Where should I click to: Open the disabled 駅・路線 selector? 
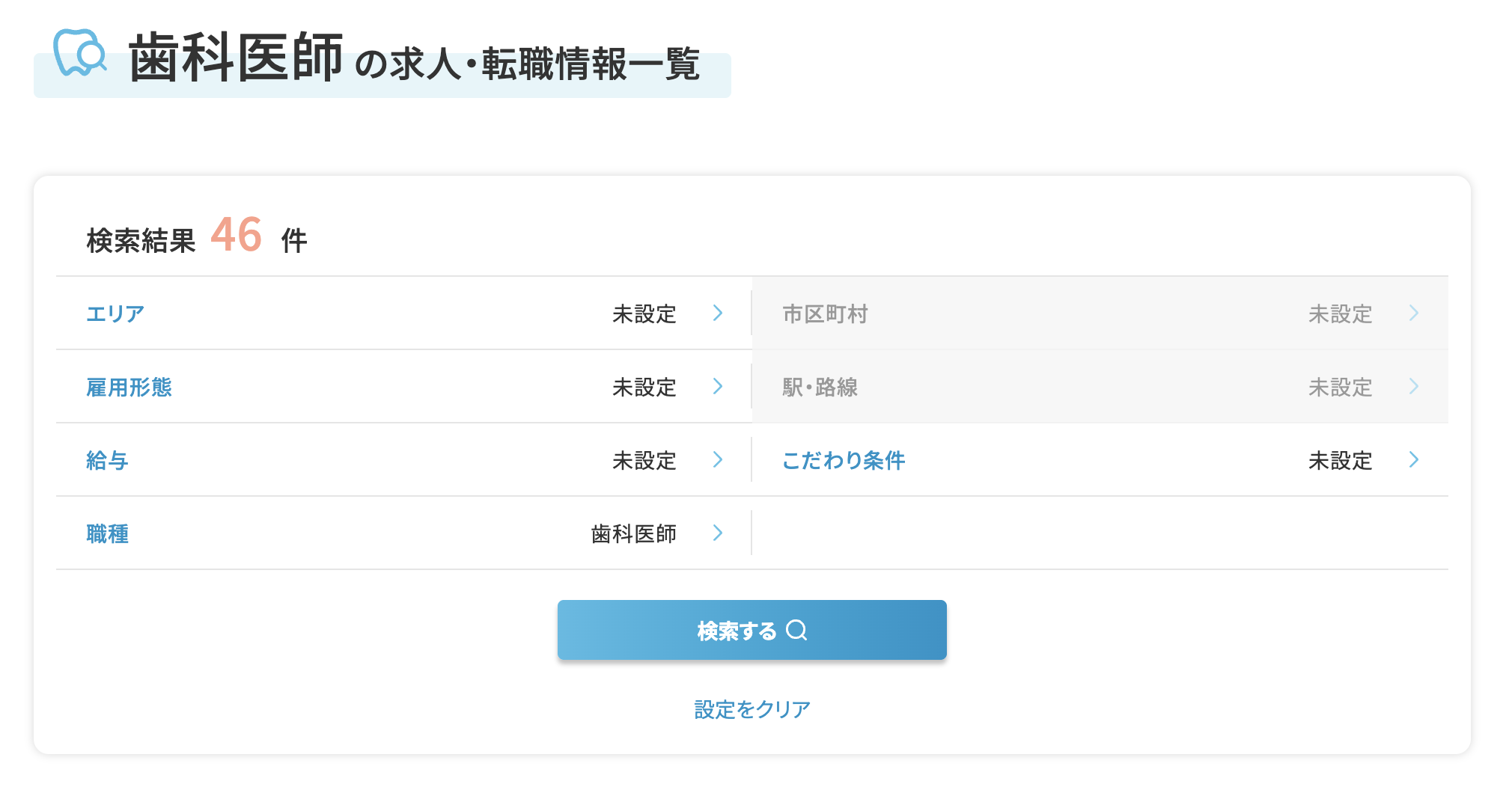[1100, 386]
